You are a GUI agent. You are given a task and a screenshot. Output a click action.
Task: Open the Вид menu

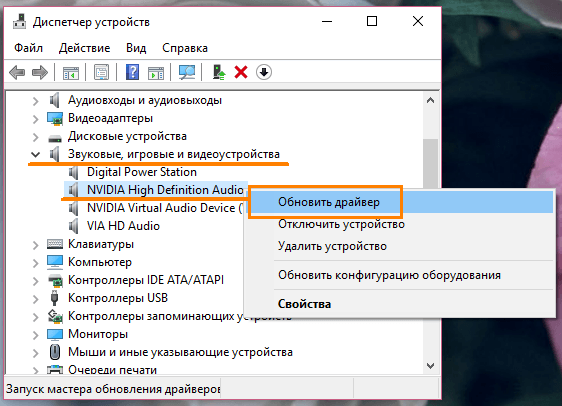(x=136, y=48)
